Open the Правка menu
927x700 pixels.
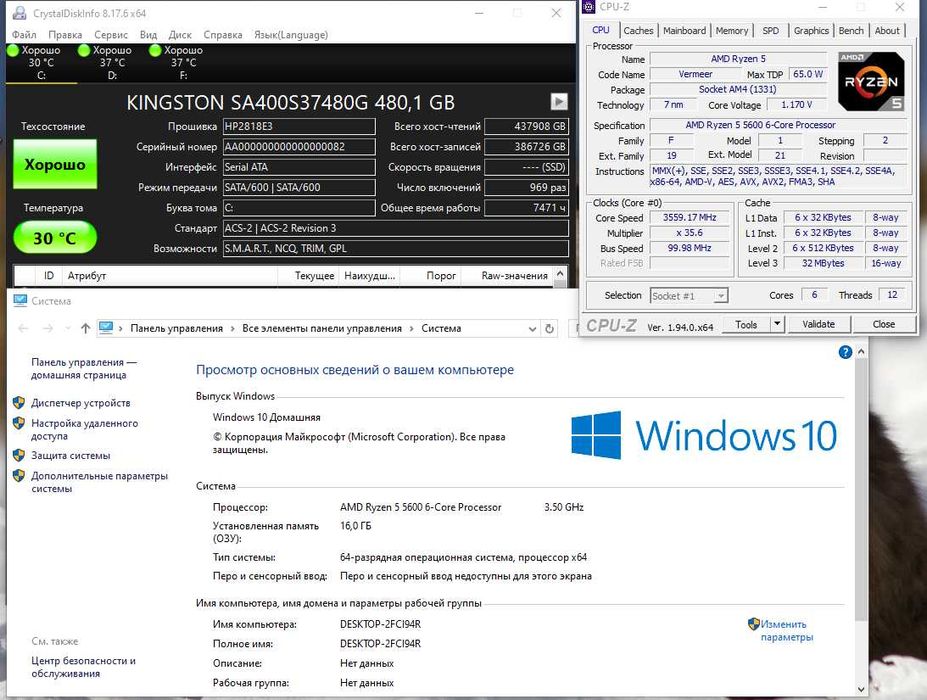[65, 35]
